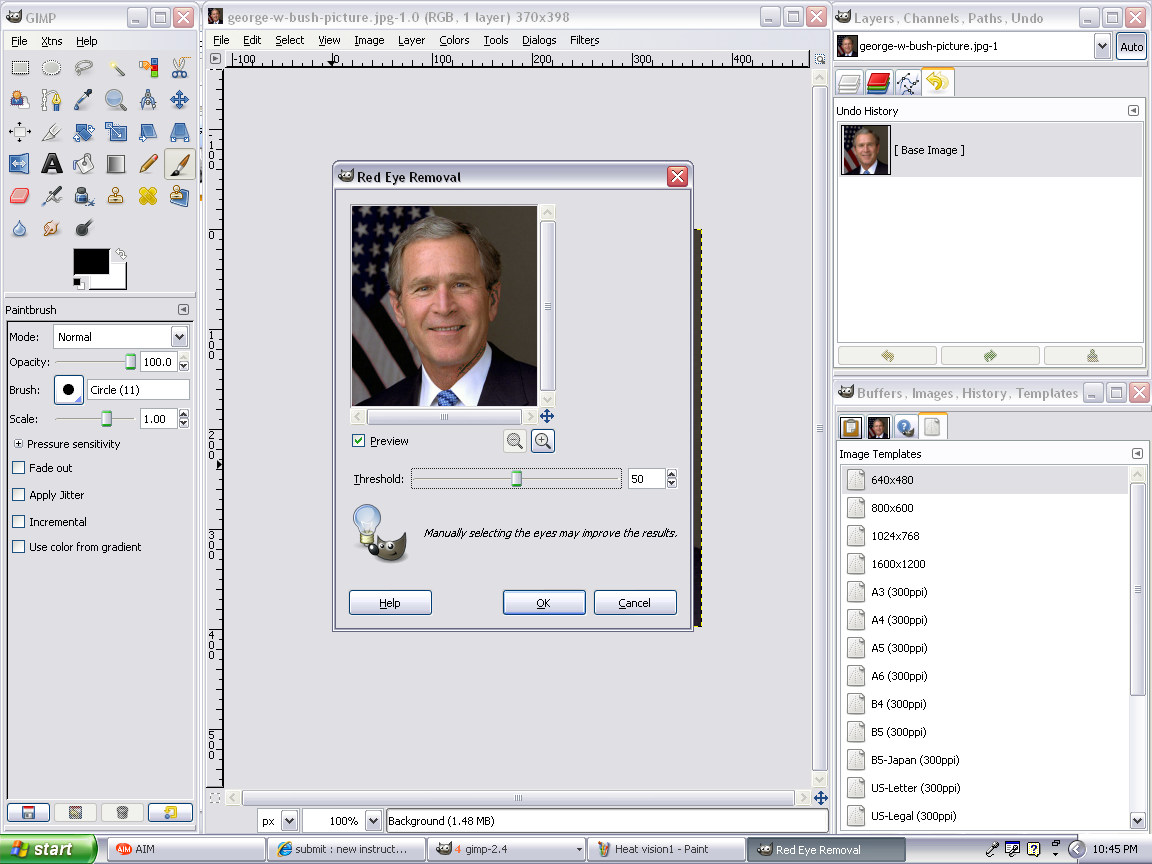This screenshot has width=1152, height=864.
Task: Select the Eraser tool
Action: (20, 195)
